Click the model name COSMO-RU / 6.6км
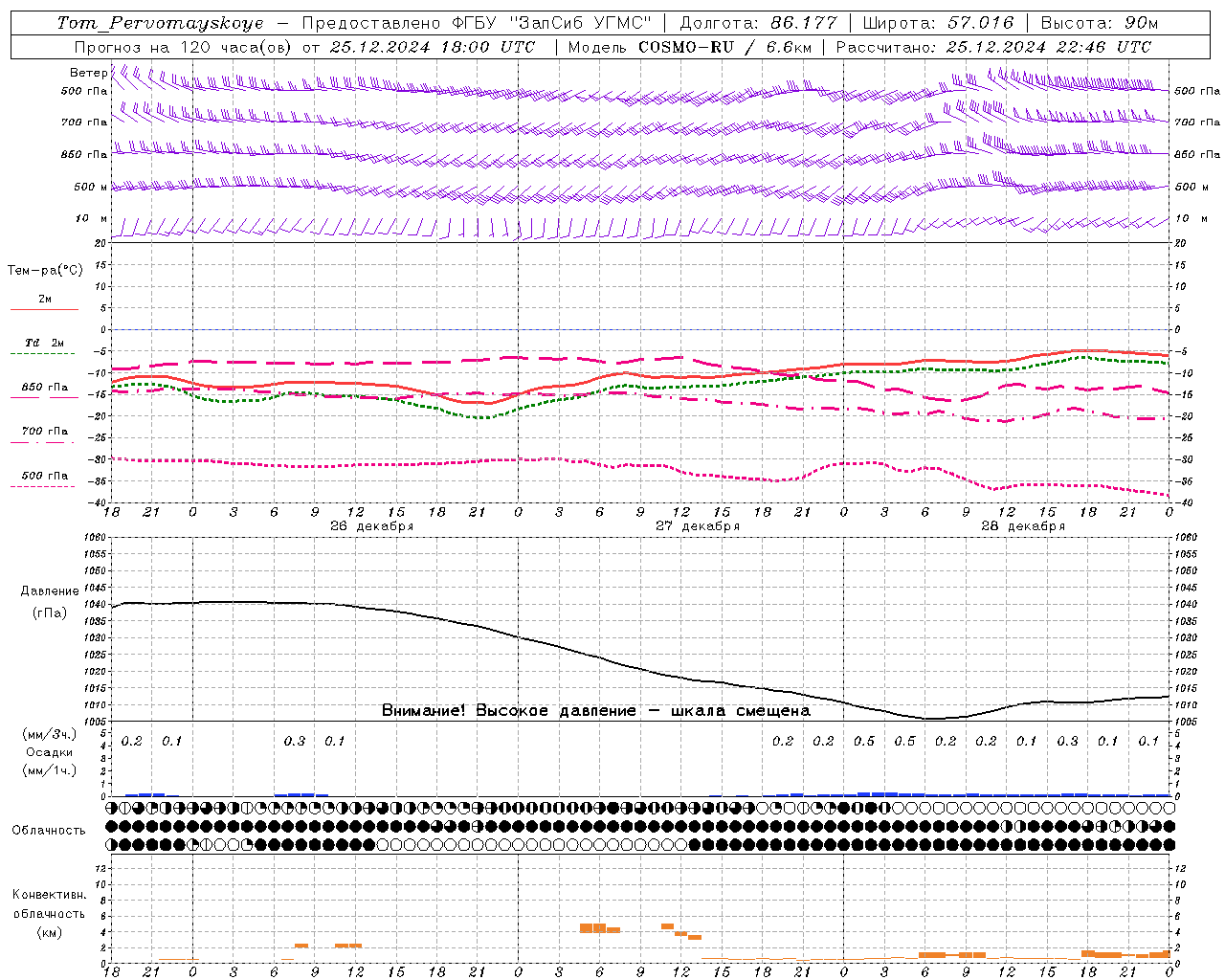The height and width of the screenshot is (980, 1225). coord(726,47)
